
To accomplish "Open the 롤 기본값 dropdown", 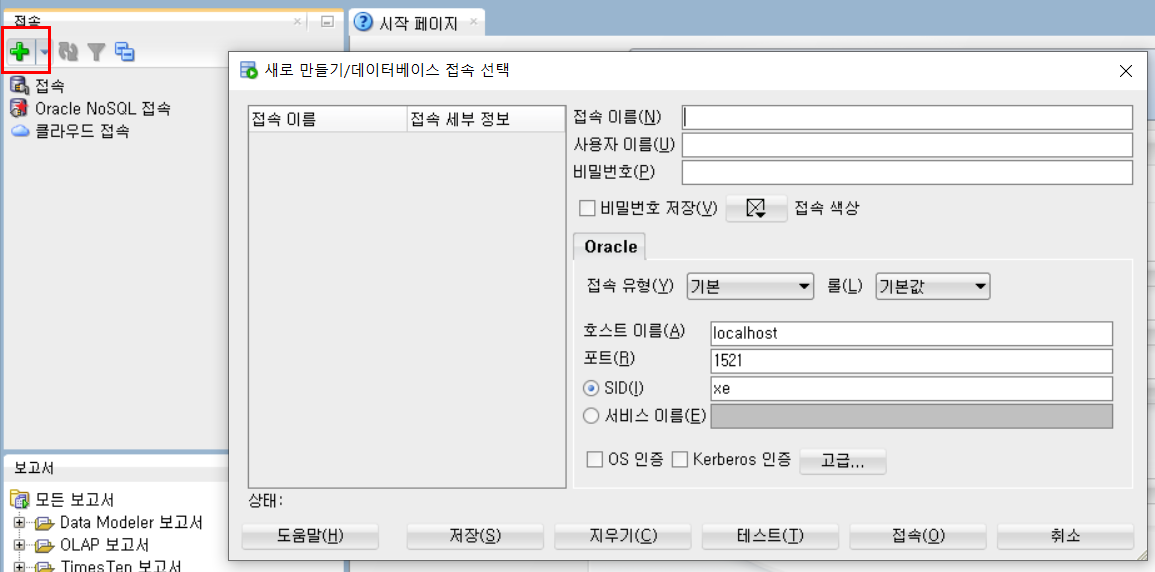I will point(933,286).
